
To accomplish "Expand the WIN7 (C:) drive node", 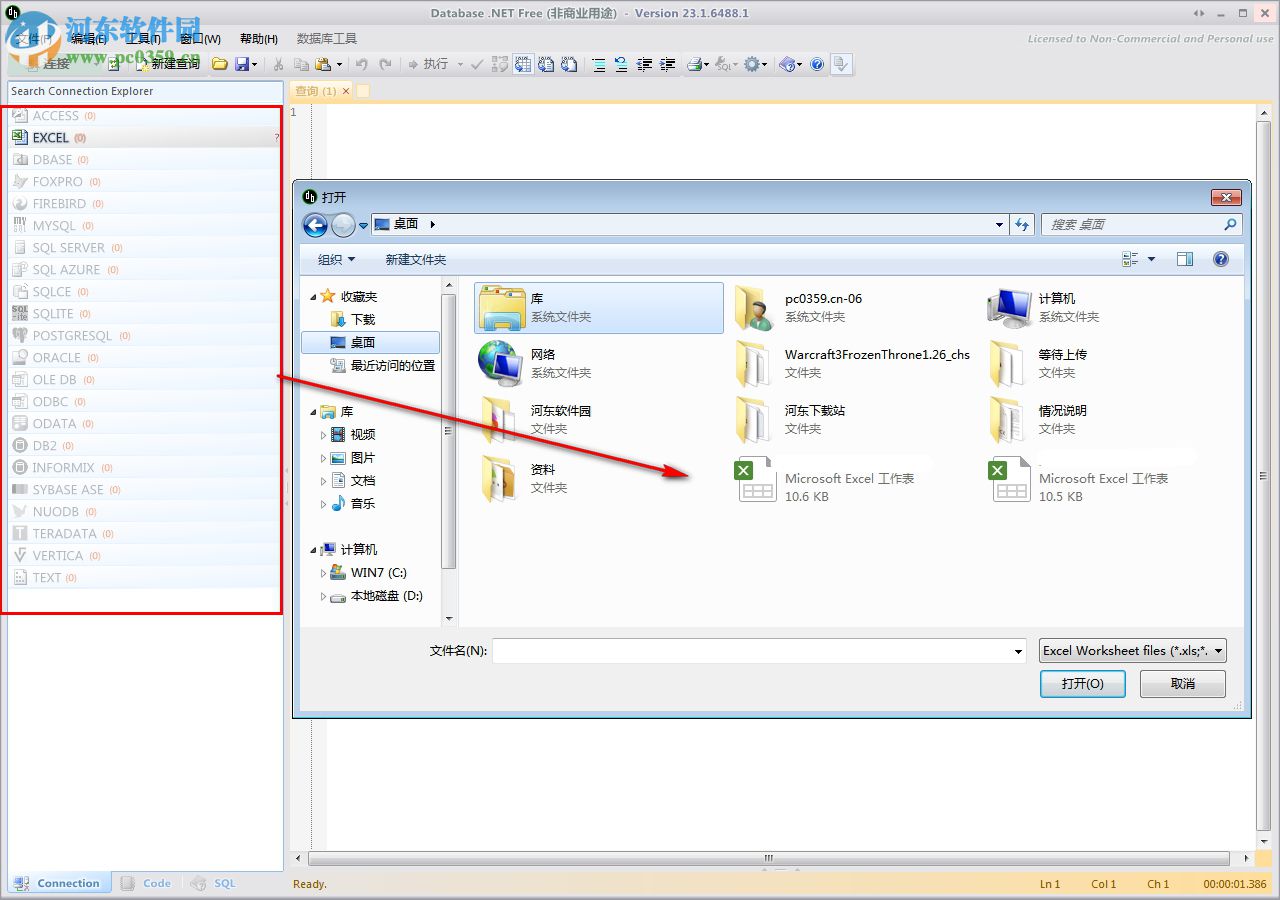I will click(323, 573).
